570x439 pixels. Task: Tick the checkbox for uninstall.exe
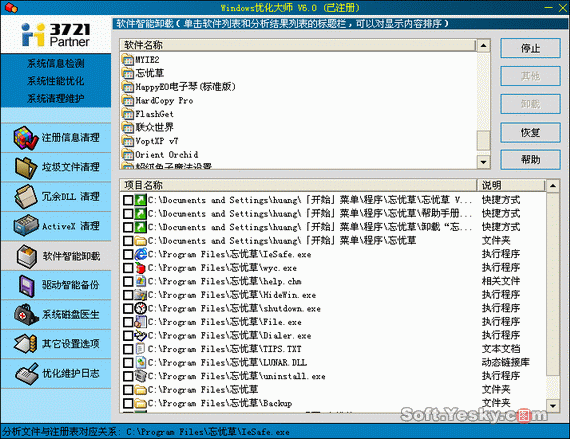tap(128, 376)
